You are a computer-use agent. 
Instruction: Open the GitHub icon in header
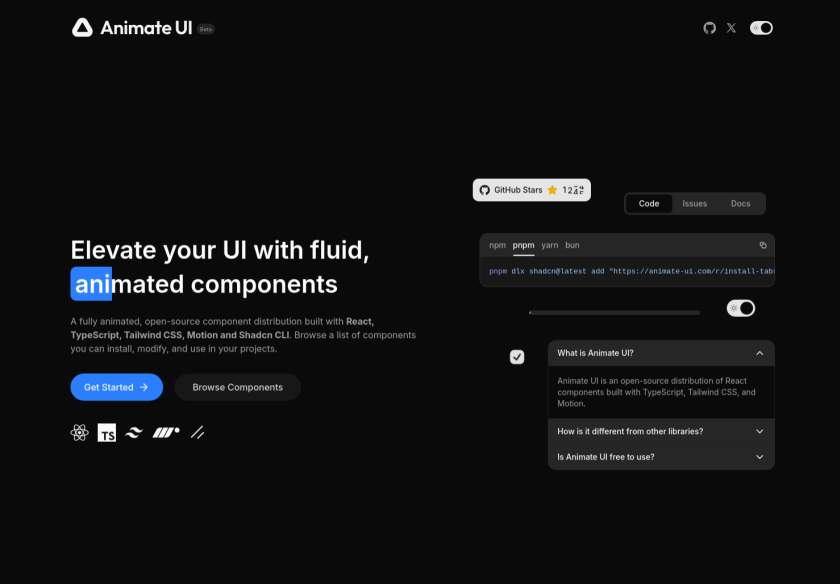[x=709, y=28]
